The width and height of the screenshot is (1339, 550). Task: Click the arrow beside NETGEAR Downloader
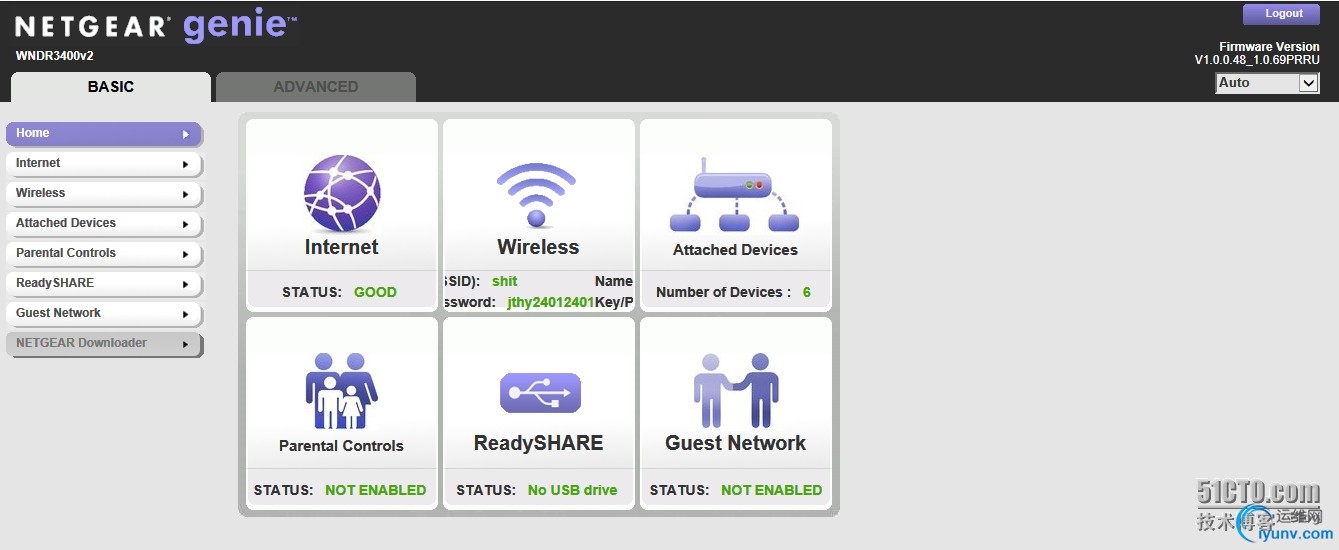[186, 344]
